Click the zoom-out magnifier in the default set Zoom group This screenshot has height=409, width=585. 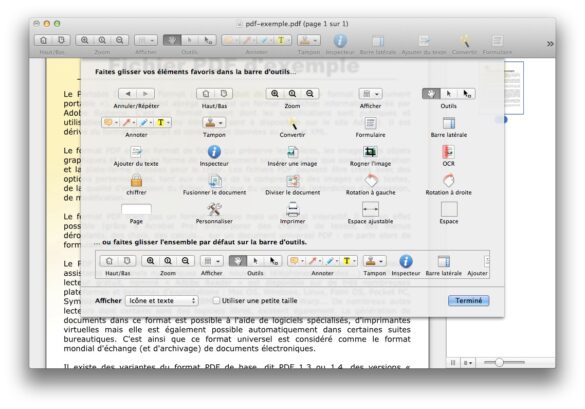[x=185, y=261]
